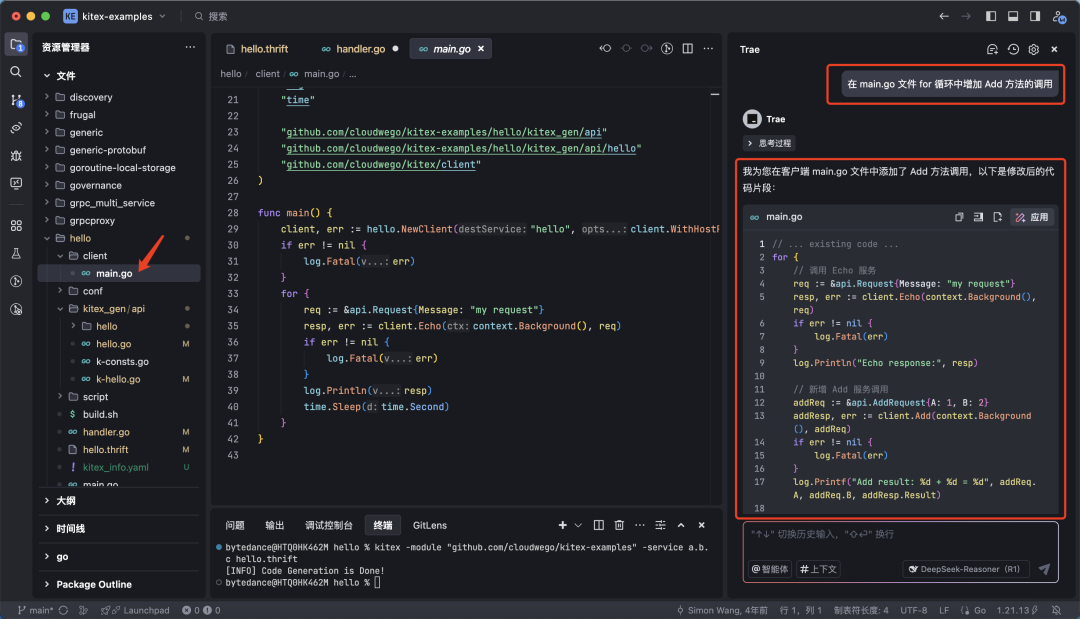This screenshot has height=619, width=1080.
Task: Toggle the primary left sidebar visibility
Action: (991, 16)
